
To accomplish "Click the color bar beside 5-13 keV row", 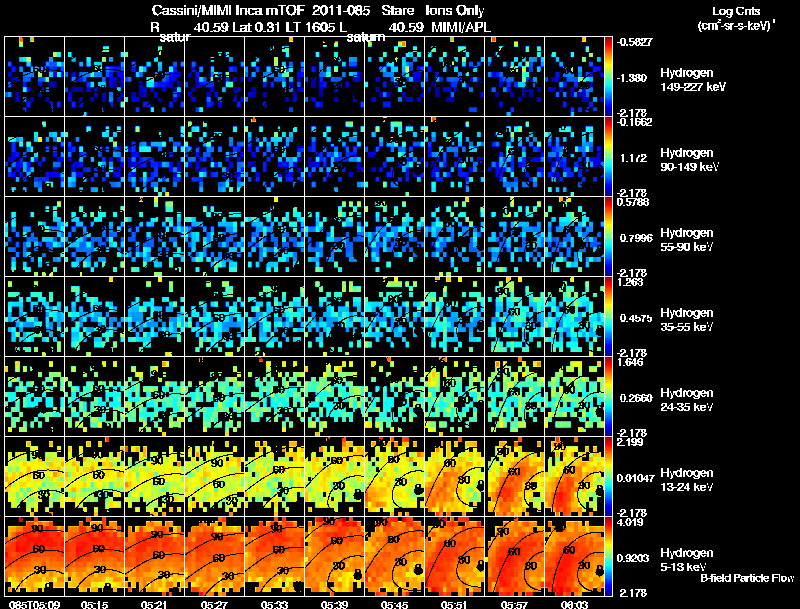I will (608, 557).
